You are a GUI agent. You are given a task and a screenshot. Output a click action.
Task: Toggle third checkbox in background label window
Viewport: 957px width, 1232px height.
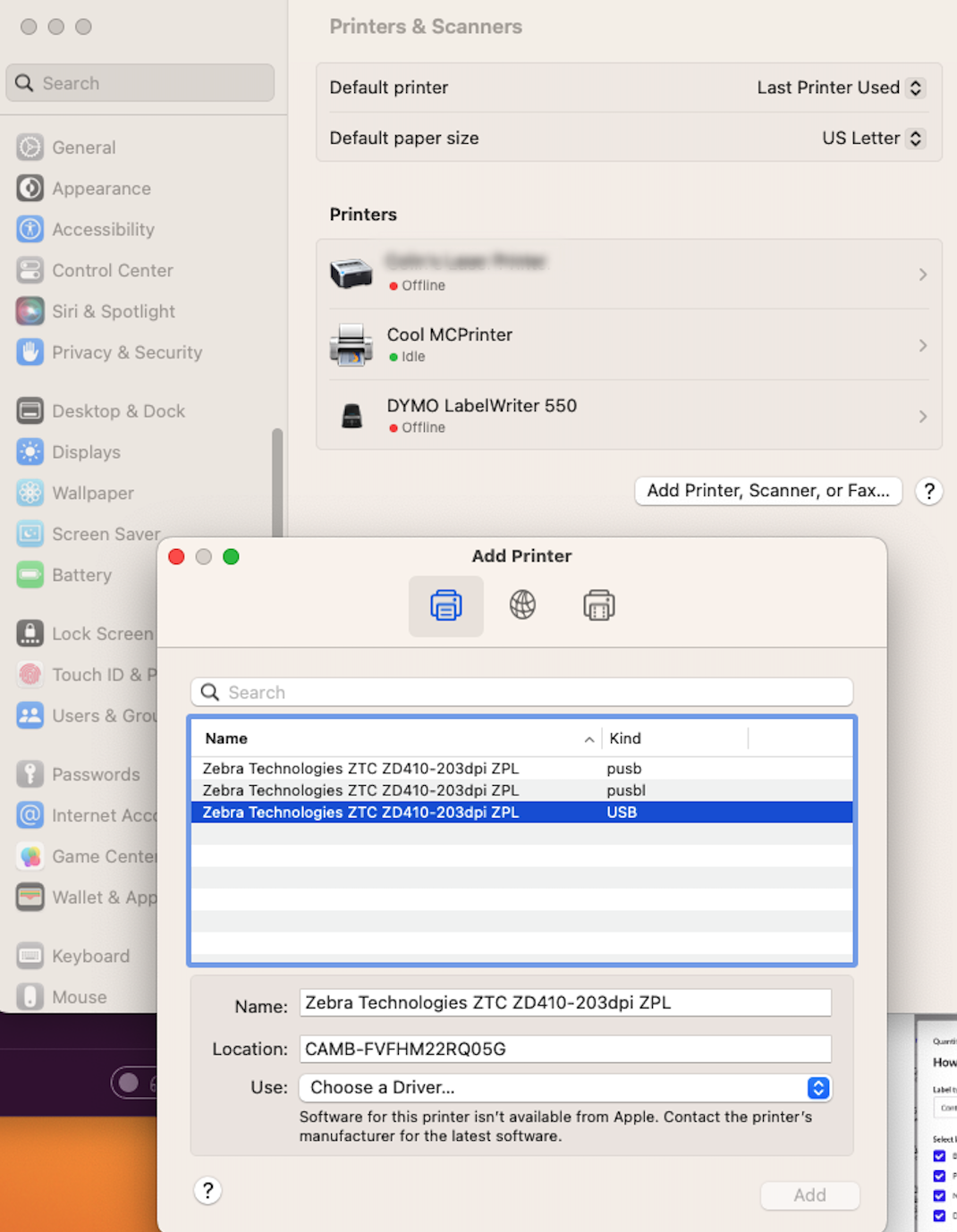939,1195
